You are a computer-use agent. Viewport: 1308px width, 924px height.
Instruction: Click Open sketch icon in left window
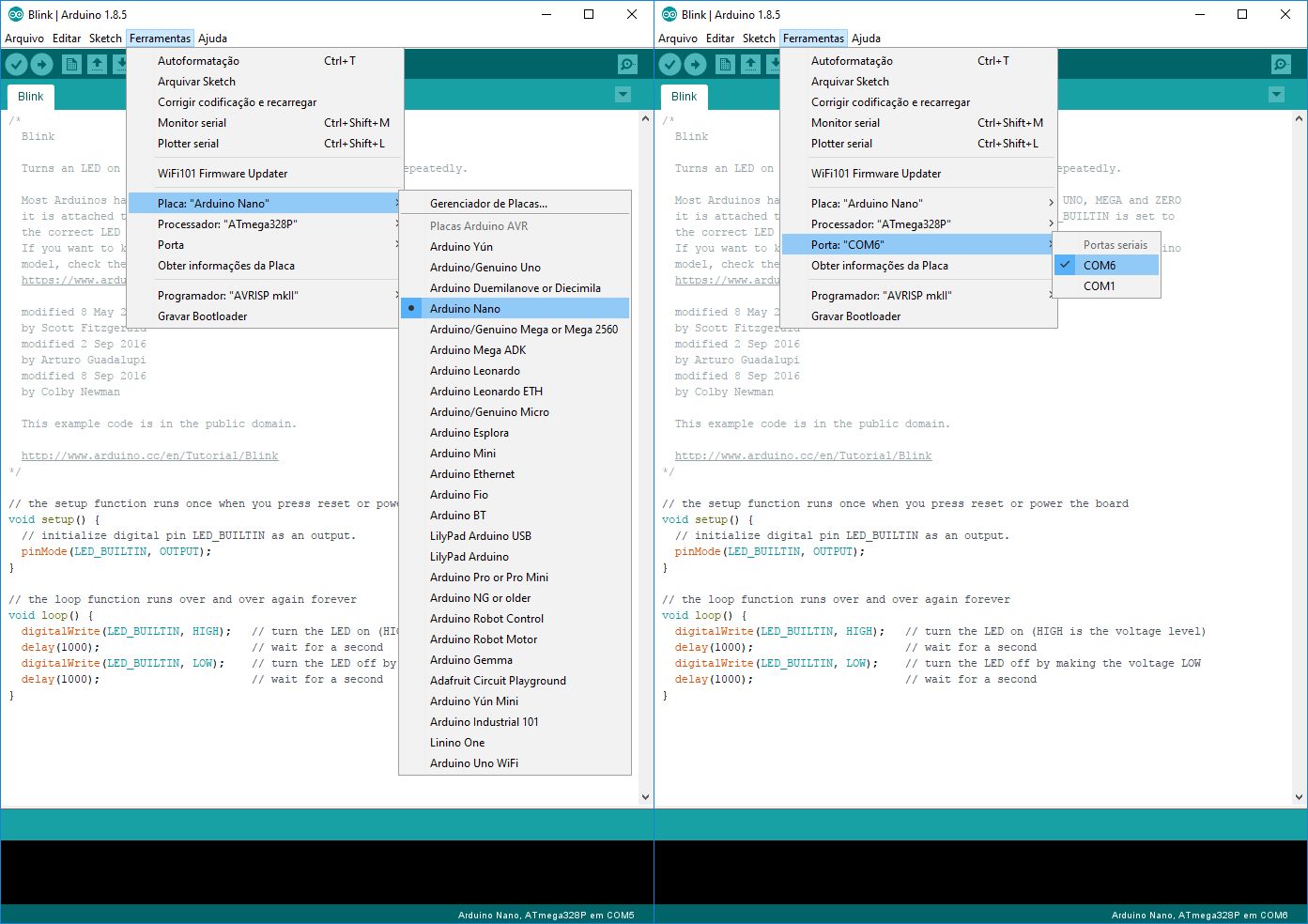pyautogui.click(x=97, y=64)
